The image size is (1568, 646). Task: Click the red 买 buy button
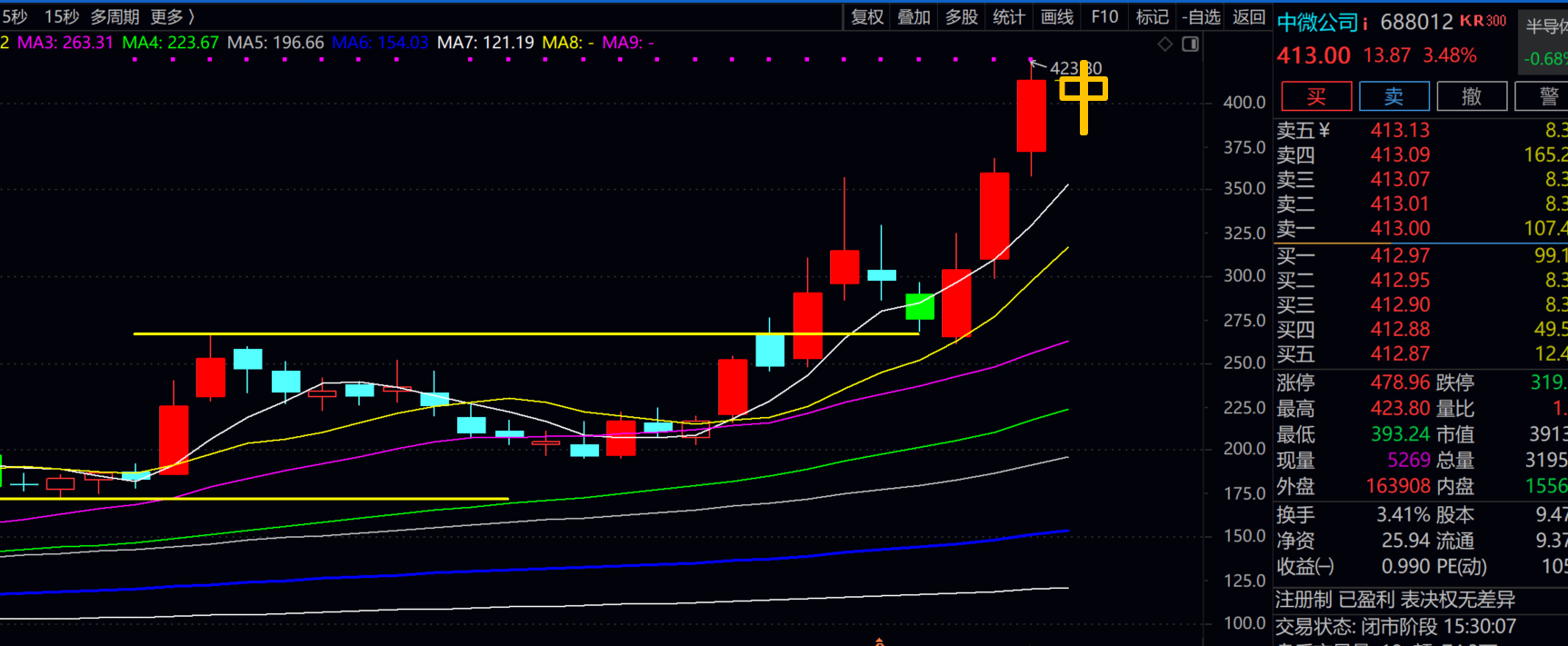pyautogui.click(x=1316, y=96)
